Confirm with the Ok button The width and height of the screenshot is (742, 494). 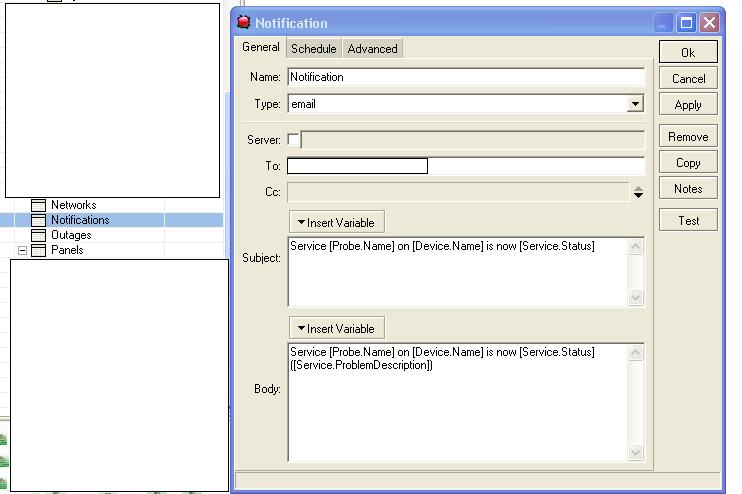tap(688, 52)
